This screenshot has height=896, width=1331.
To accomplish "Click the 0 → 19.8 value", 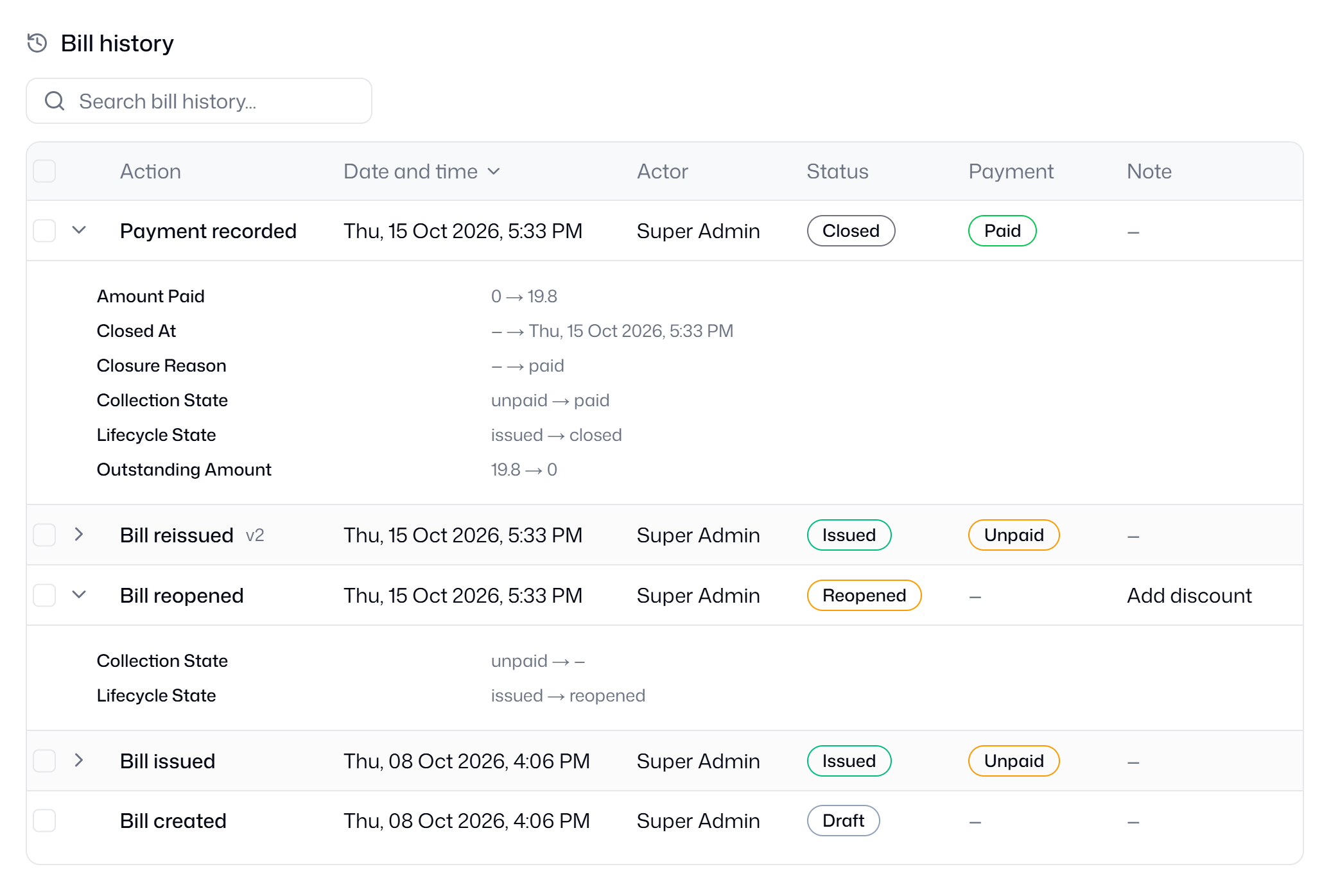I will [x=524, y=296].
